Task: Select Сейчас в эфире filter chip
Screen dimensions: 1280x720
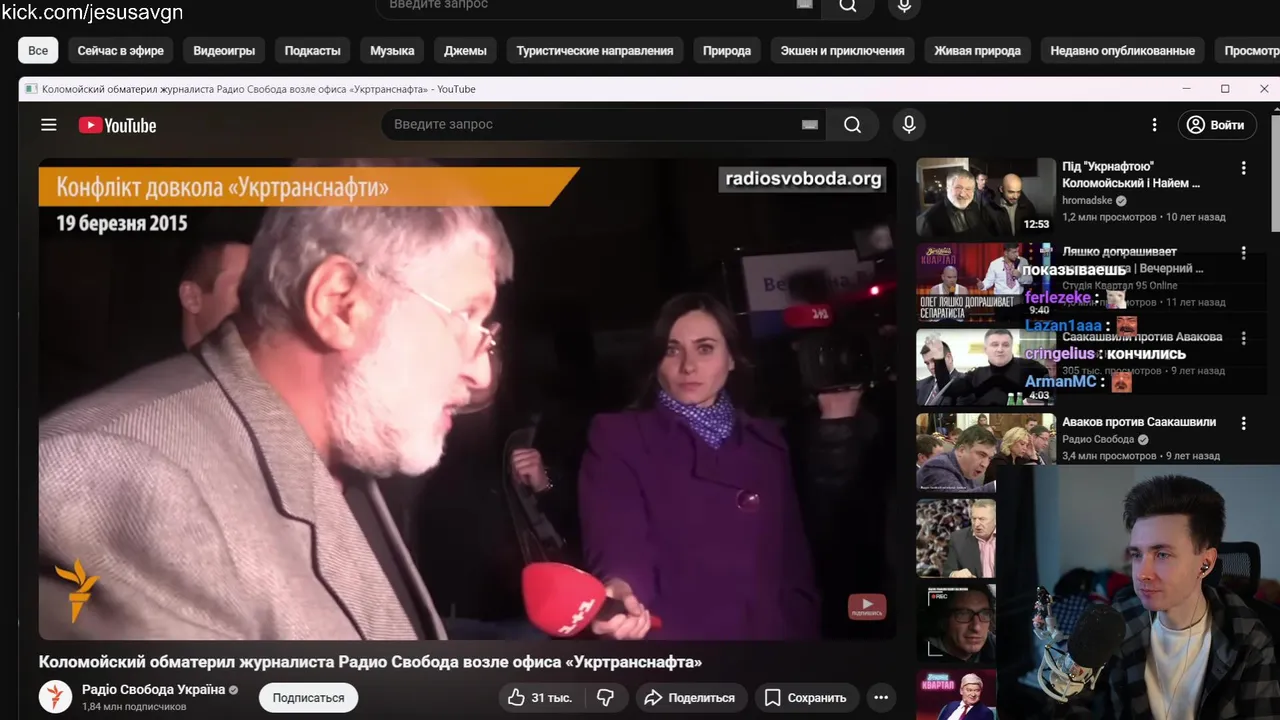Action: (x=120, y=50)
